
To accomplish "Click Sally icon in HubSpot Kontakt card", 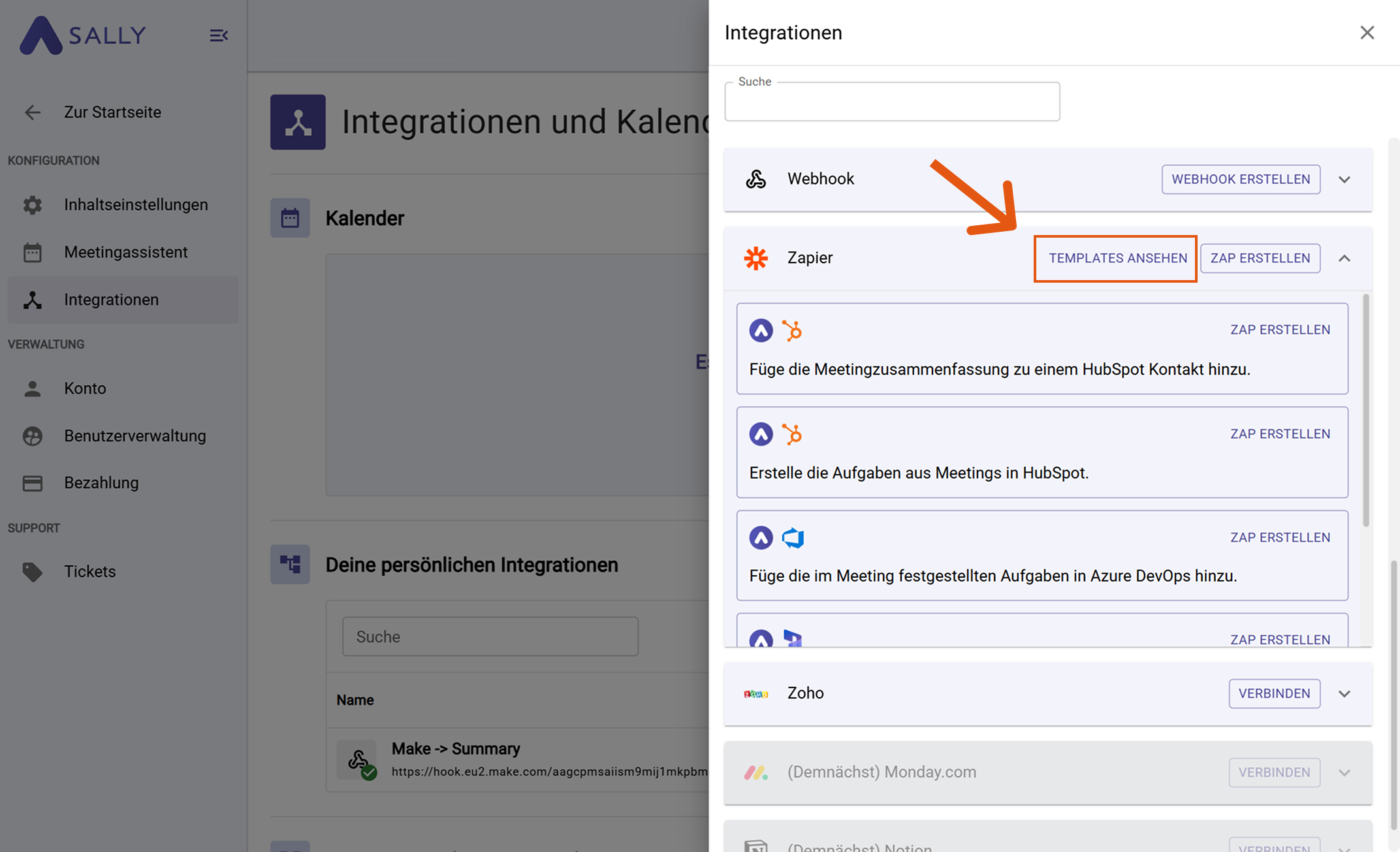I will [x=761, y=331].
